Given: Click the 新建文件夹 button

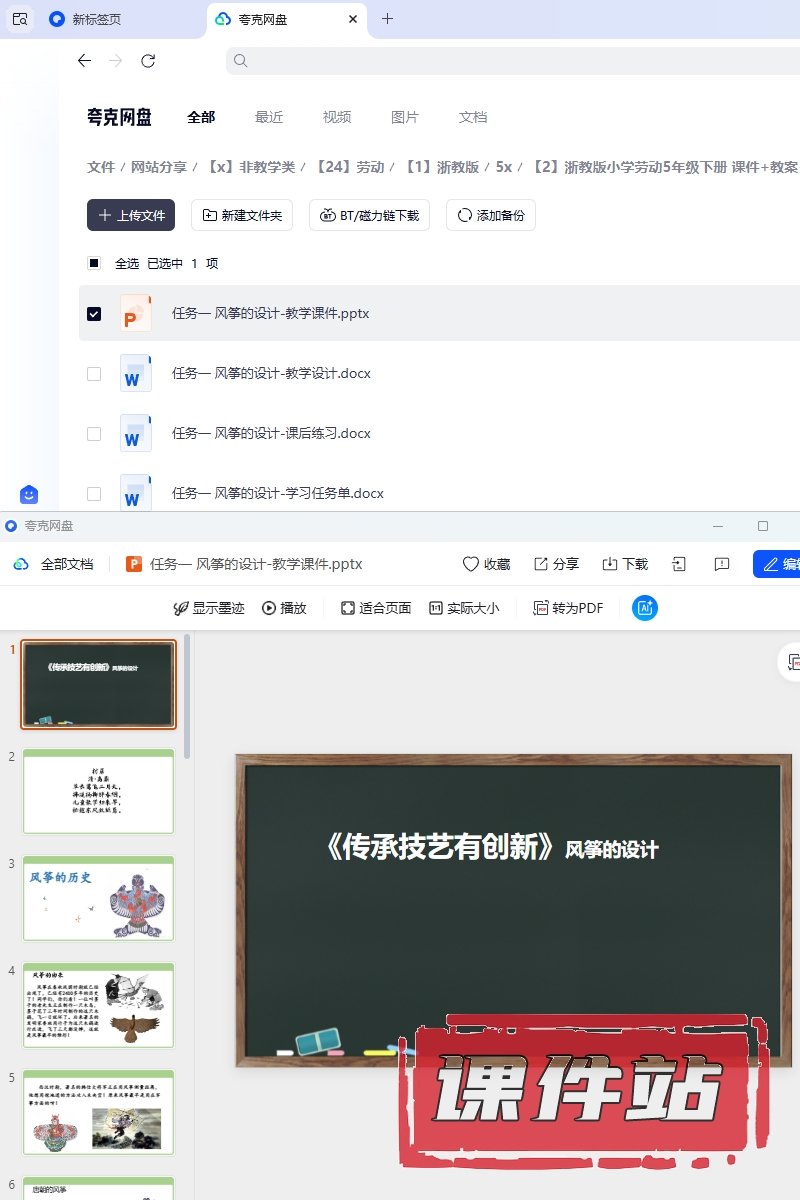Looking at the screenshot, I should pyautogui.click(x=242, y=215).
